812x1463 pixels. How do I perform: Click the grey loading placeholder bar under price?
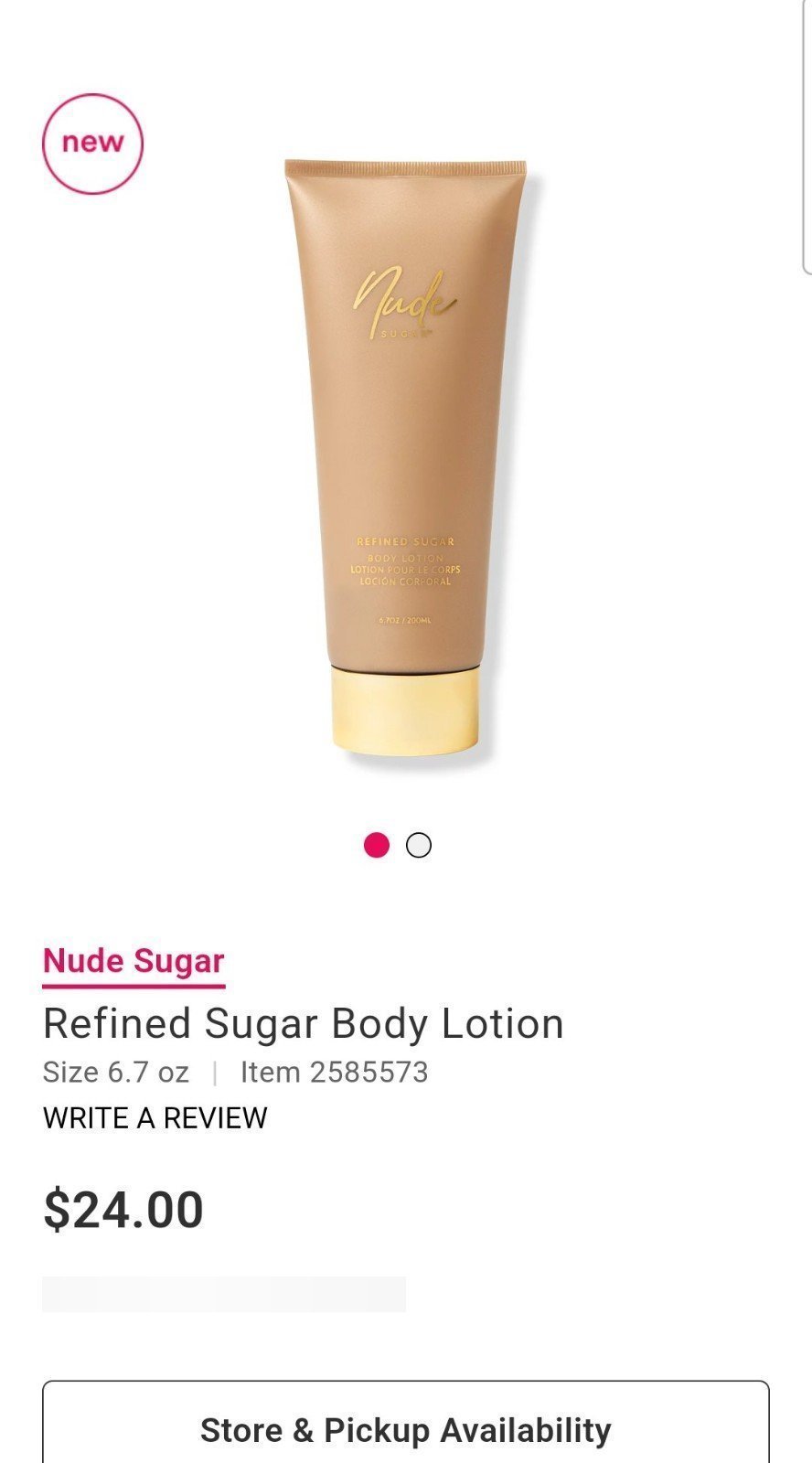tap(224, 1295)
